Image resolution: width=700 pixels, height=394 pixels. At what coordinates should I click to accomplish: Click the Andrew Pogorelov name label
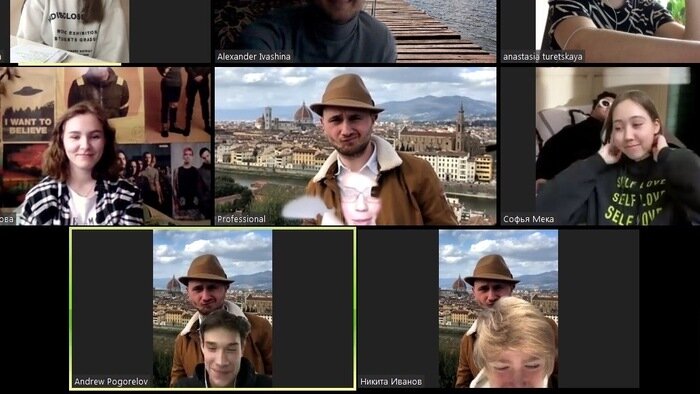[111, 382]
